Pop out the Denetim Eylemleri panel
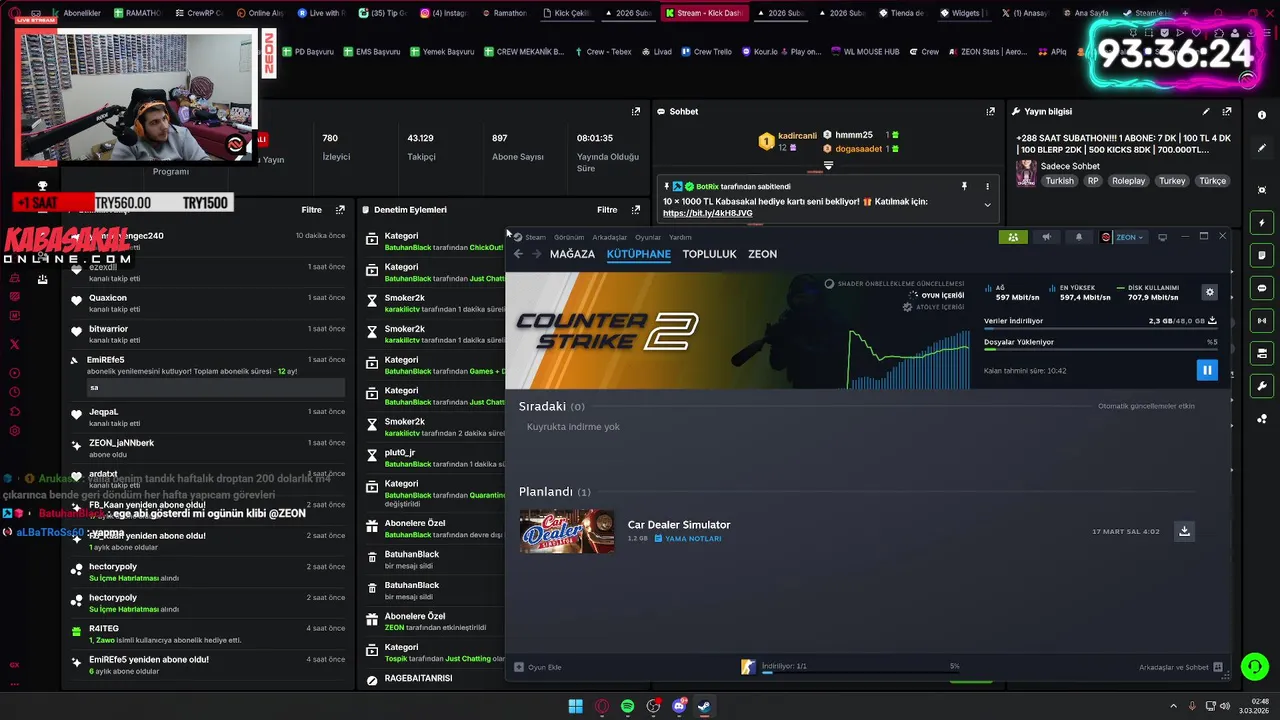This screenshot has width=1280, height=720. (635, 210)
